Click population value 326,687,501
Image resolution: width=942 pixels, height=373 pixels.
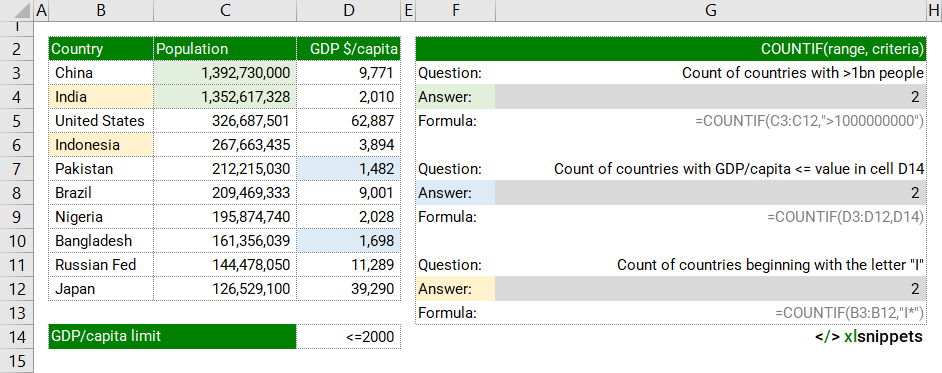tap(225, 121)
